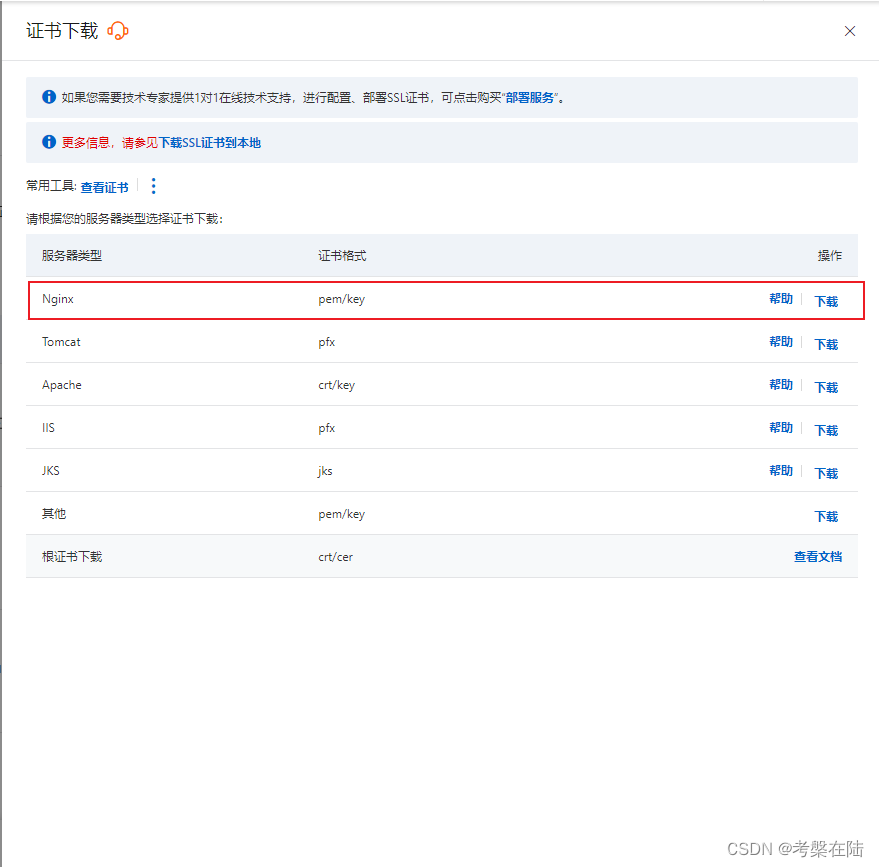Download the 其他 pem/key certificate
The width and height of the screenshot is (879, 867).
826,516
